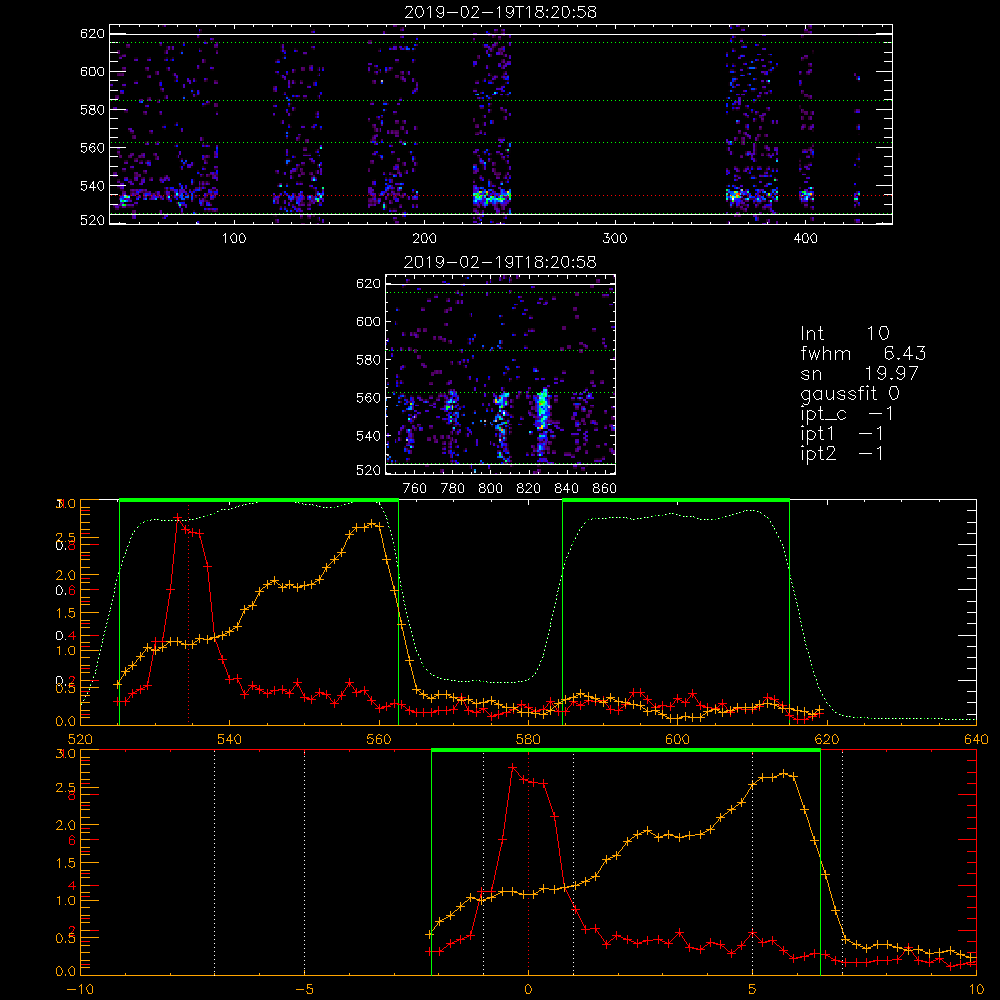Click the '200' x-axis label of top spectrogram

click(x=424, y=239)
